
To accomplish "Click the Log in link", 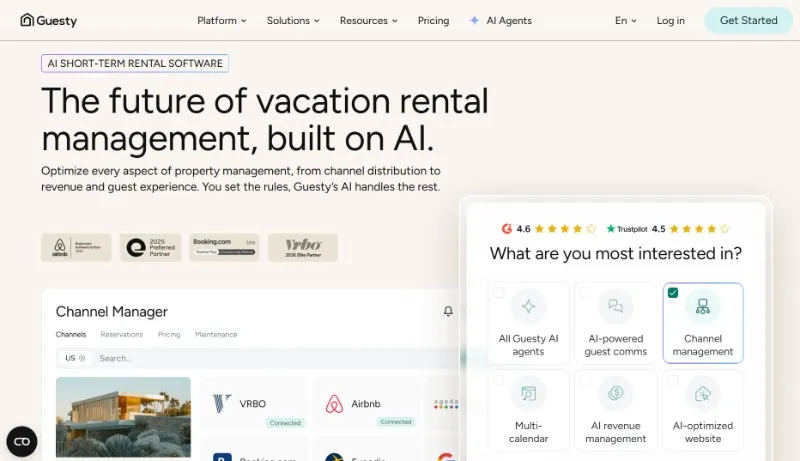I will (670, 20).
